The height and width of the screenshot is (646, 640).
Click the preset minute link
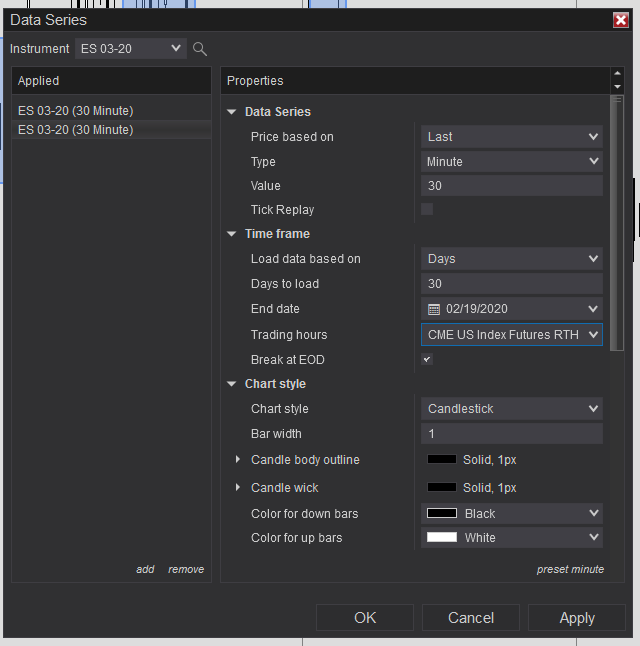click(570, 569)
